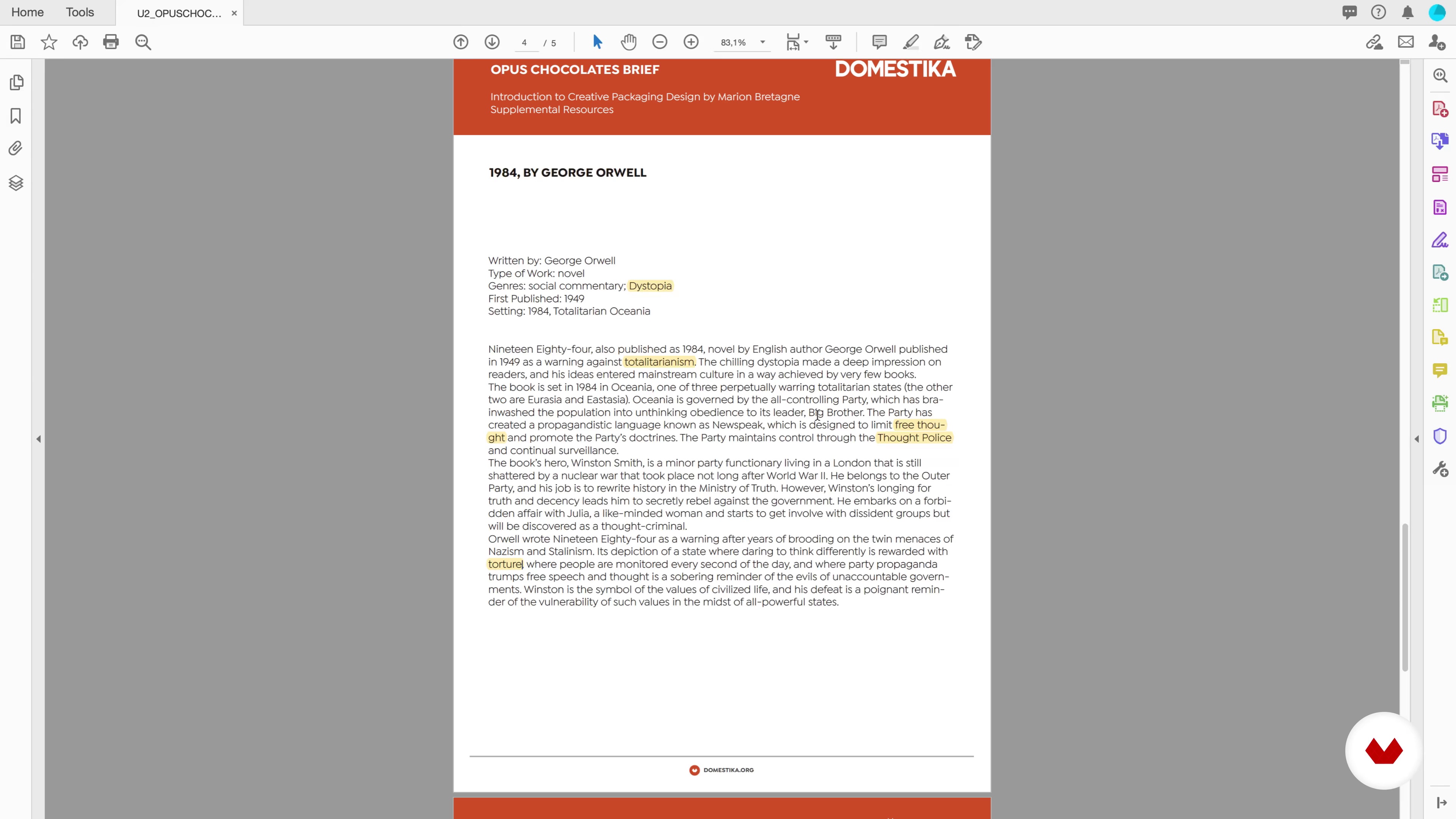Close the U2_OPUSCHOC document tab
Viewport: 1456px width, 819px height.
click(x=234, y=14)
